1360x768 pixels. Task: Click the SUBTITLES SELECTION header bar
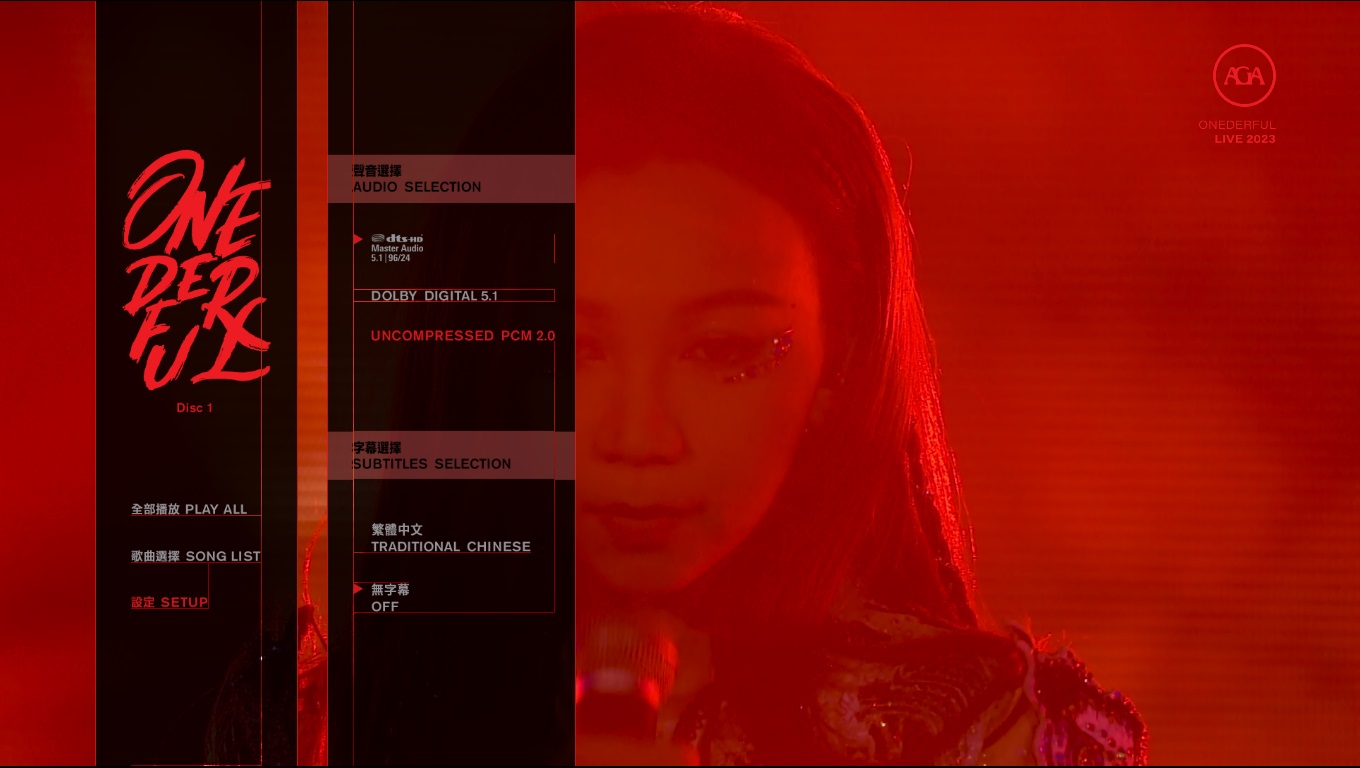451,455
